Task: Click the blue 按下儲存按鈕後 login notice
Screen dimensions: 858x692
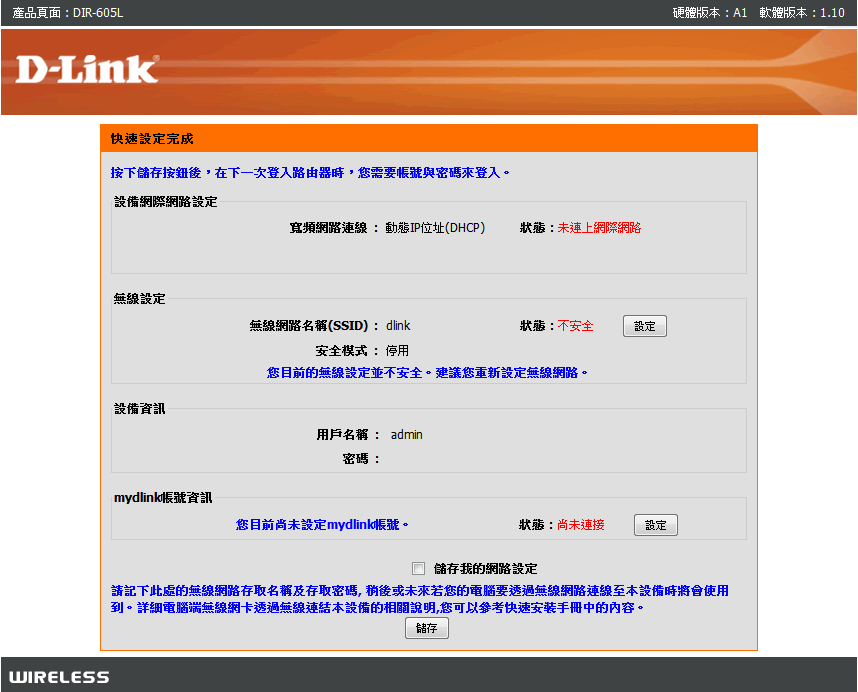Action: (x=310, y=173)
